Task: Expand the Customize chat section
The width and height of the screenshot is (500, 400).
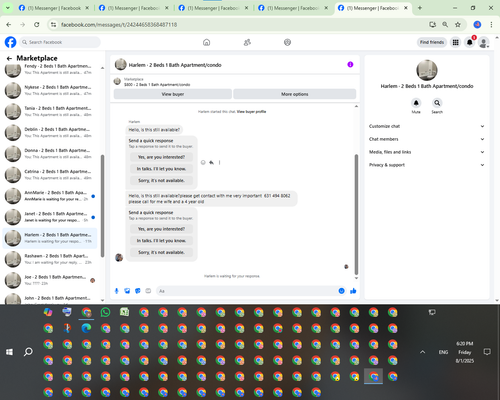Action: 426,126
